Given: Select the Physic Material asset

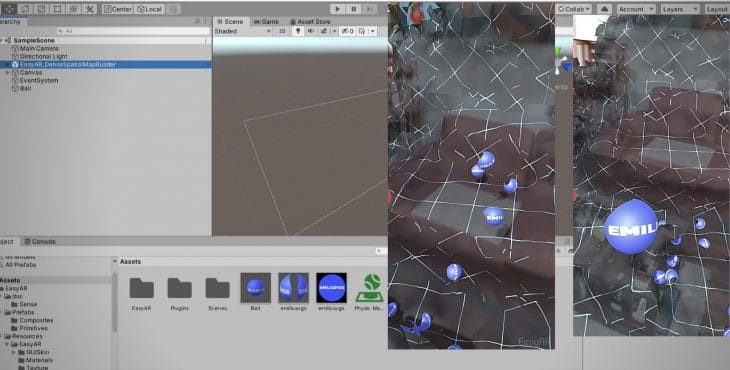Looking at the screenshot, I should [x=370, y=292].
